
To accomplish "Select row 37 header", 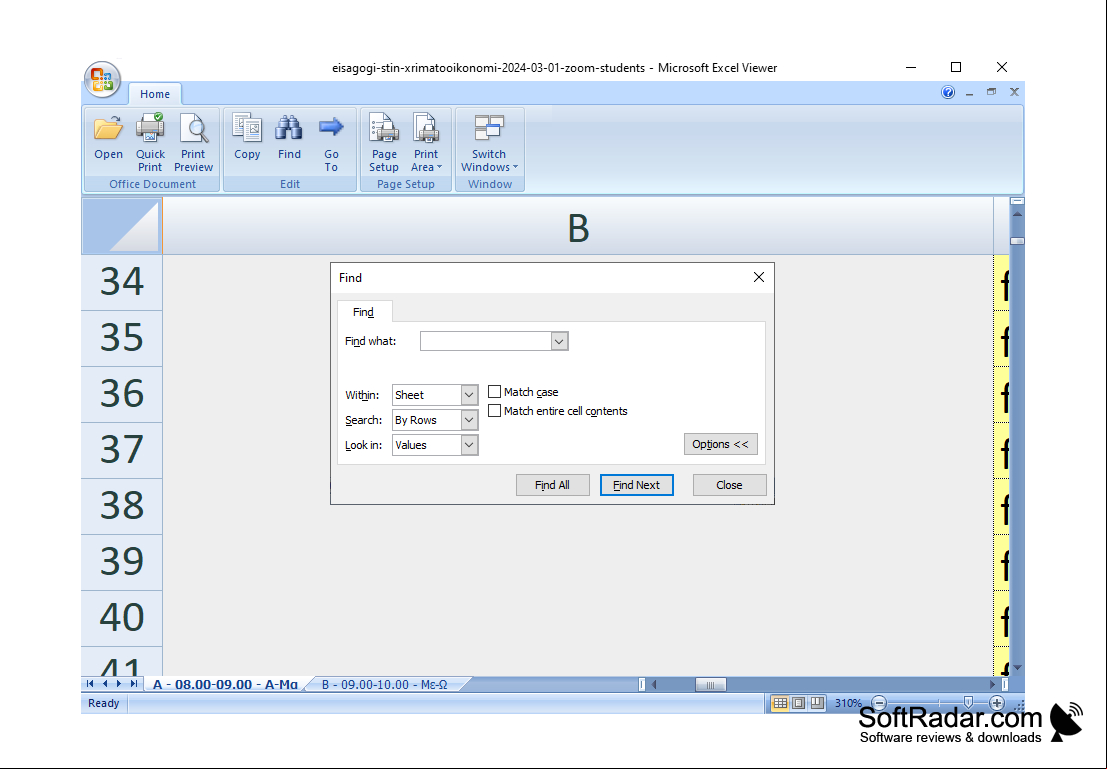I will click(x=121, y=451).
